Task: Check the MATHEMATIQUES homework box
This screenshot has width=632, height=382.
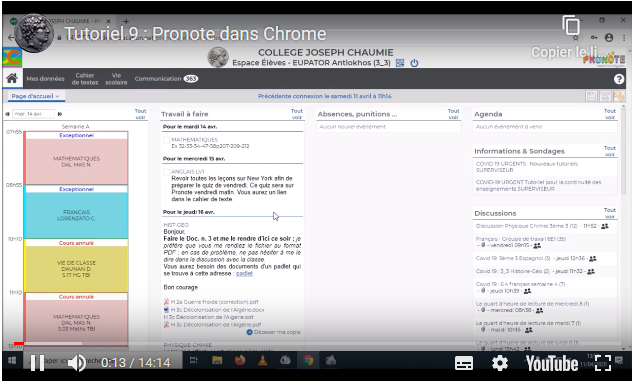Action: tap(166, 140)
